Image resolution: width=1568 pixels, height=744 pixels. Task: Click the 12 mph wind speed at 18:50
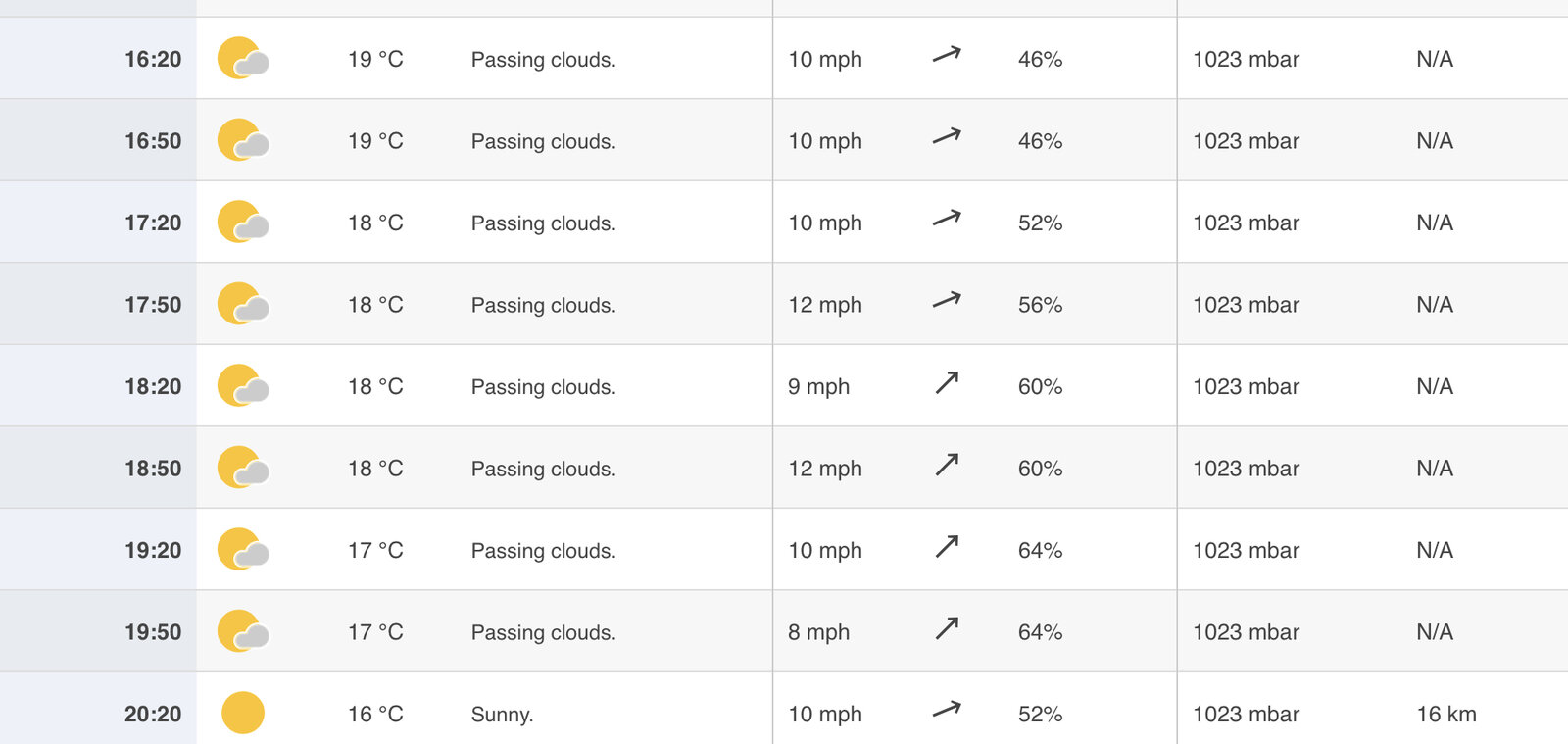pos(825,469)
